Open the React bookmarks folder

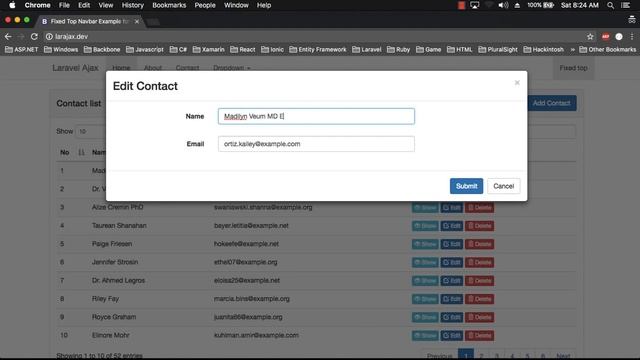coord(243,49)
